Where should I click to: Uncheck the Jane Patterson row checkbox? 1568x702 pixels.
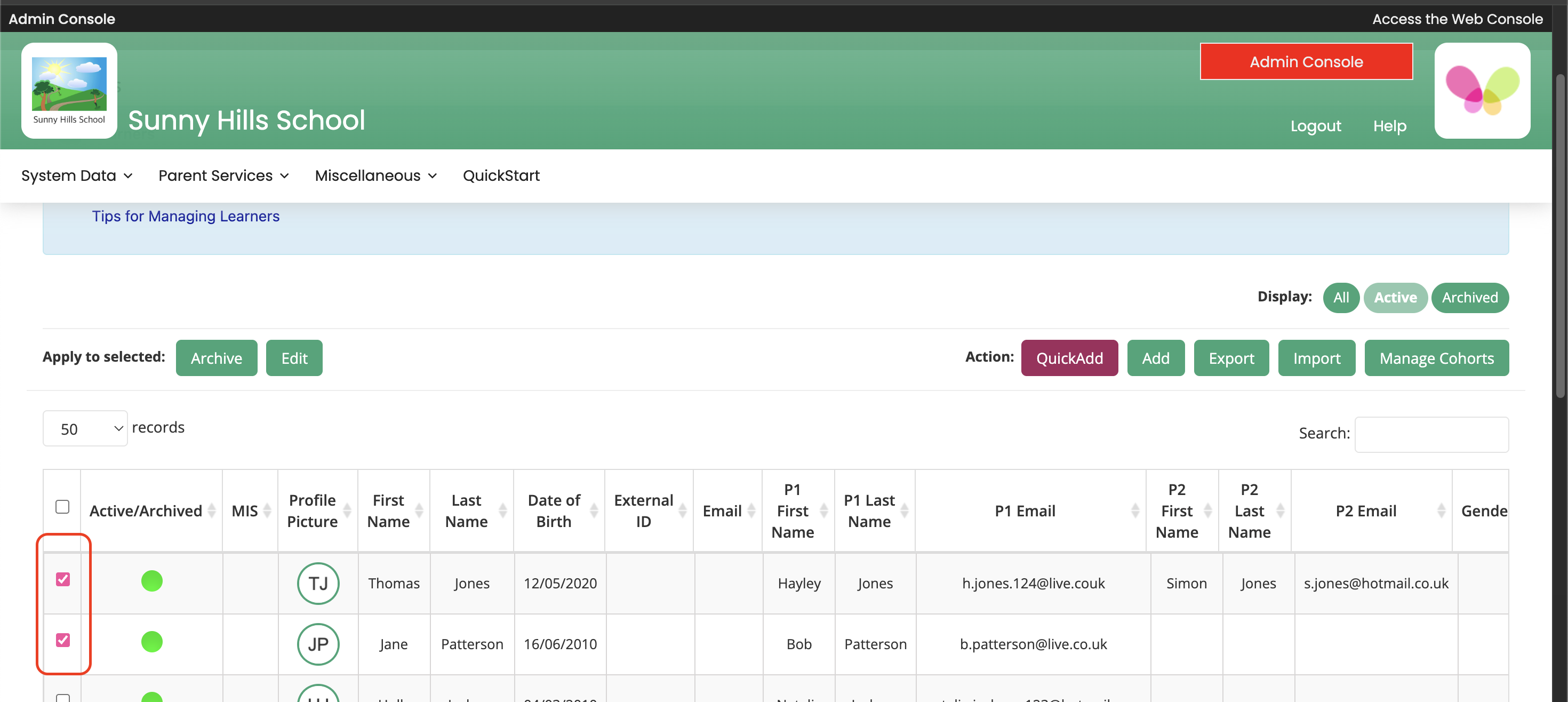63,639
